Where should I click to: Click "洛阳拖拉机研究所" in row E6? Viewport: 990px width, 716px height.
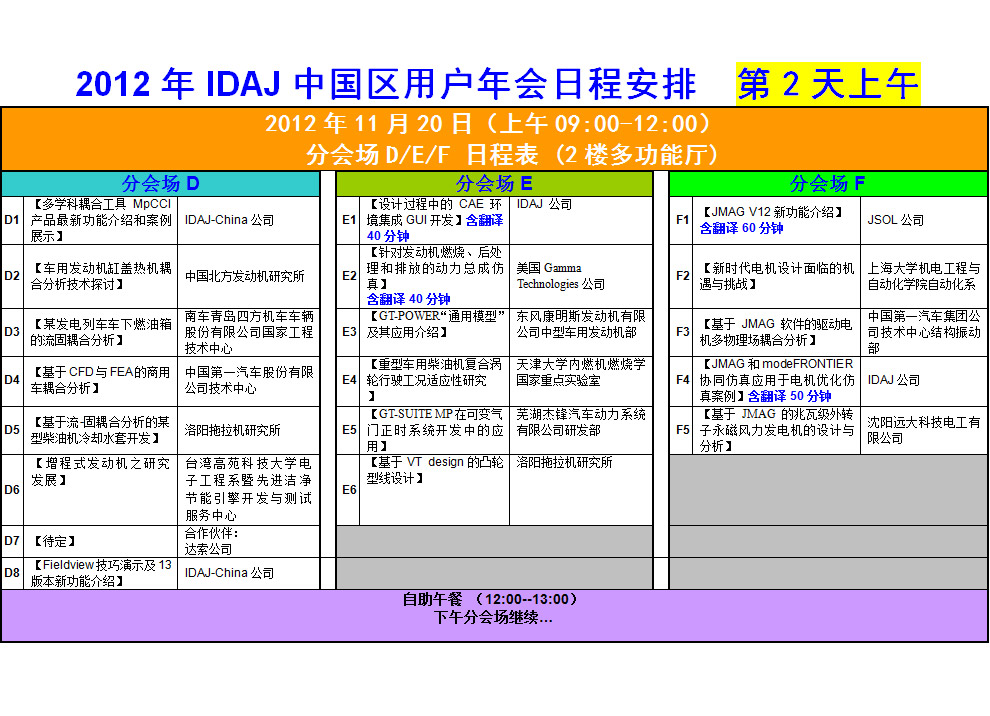tap(564, 462)
